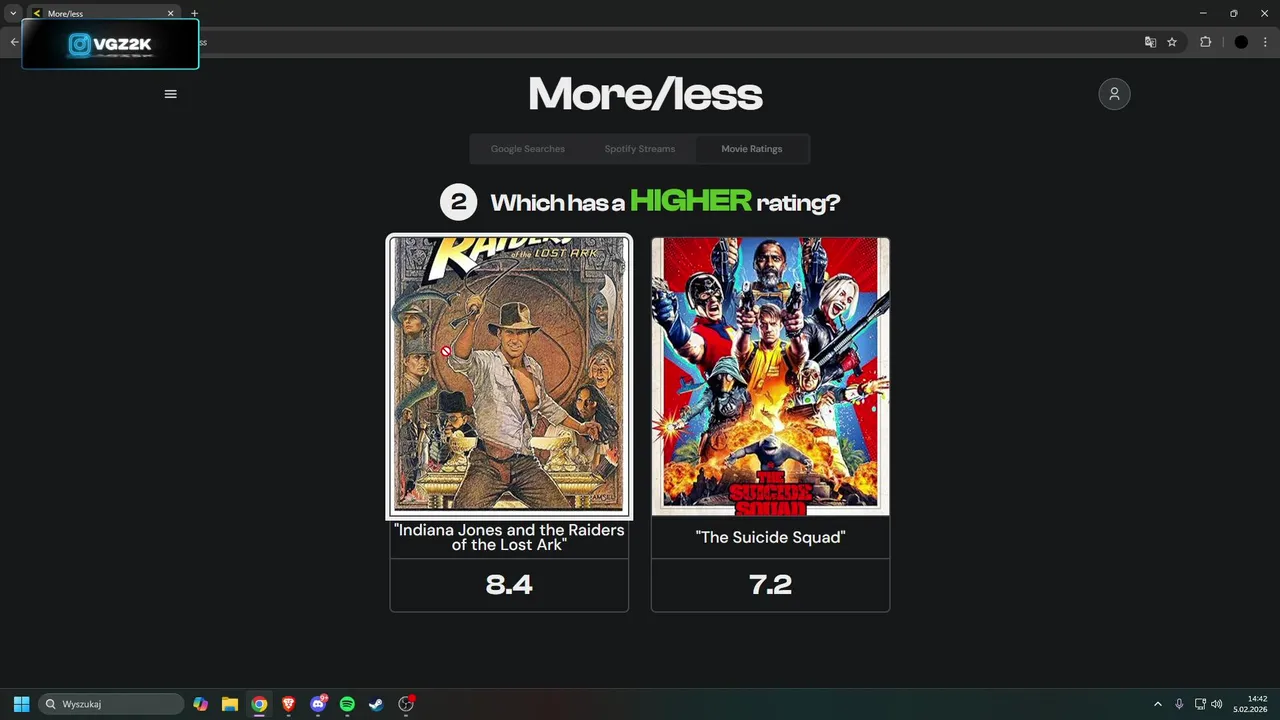Click the "Indiana Jones and the Raiders" title

pyautogui.click(x=509, y=537)
